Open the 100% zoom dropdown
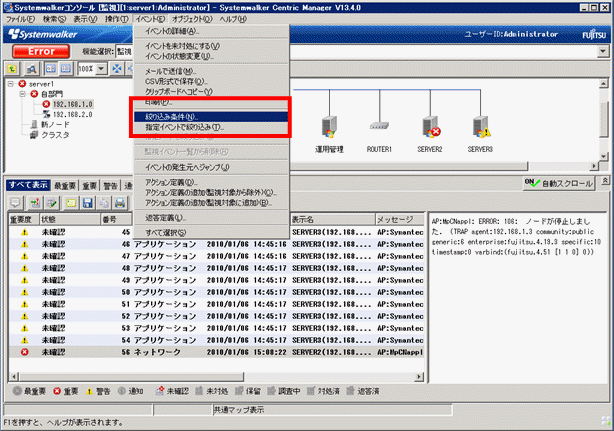This screenshot has width=614, height=431. [x=101, y=69]
